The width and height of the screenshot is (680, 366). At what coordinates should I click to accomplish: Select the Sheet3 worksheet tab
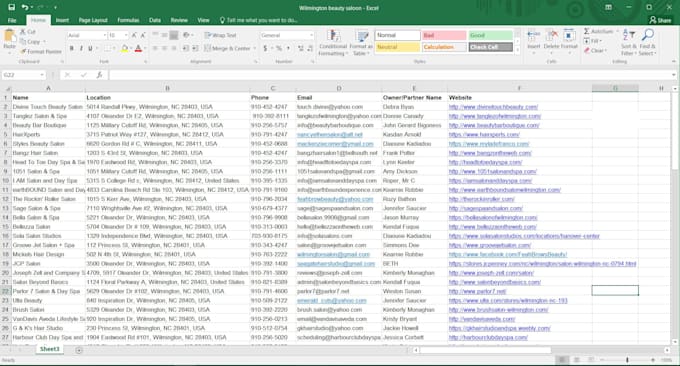point(49,349)
